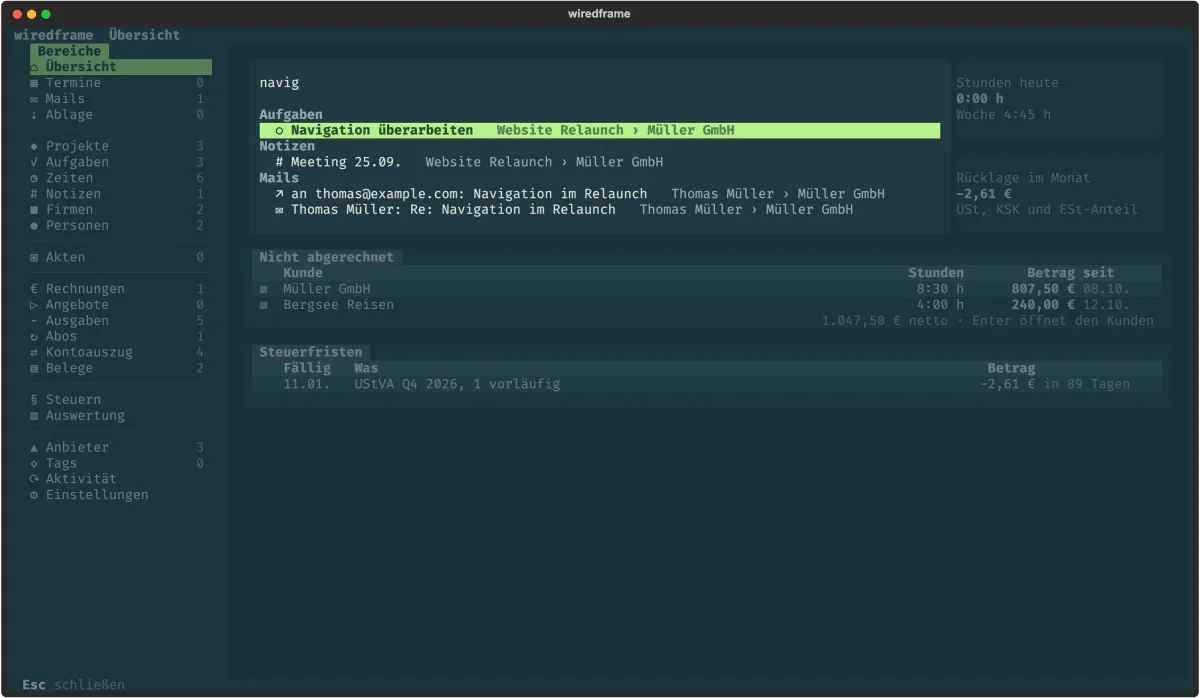This screenshot has width=1200, height=698.
Task: Click the calendar icon beside Termine
Action: click(34, 83)
